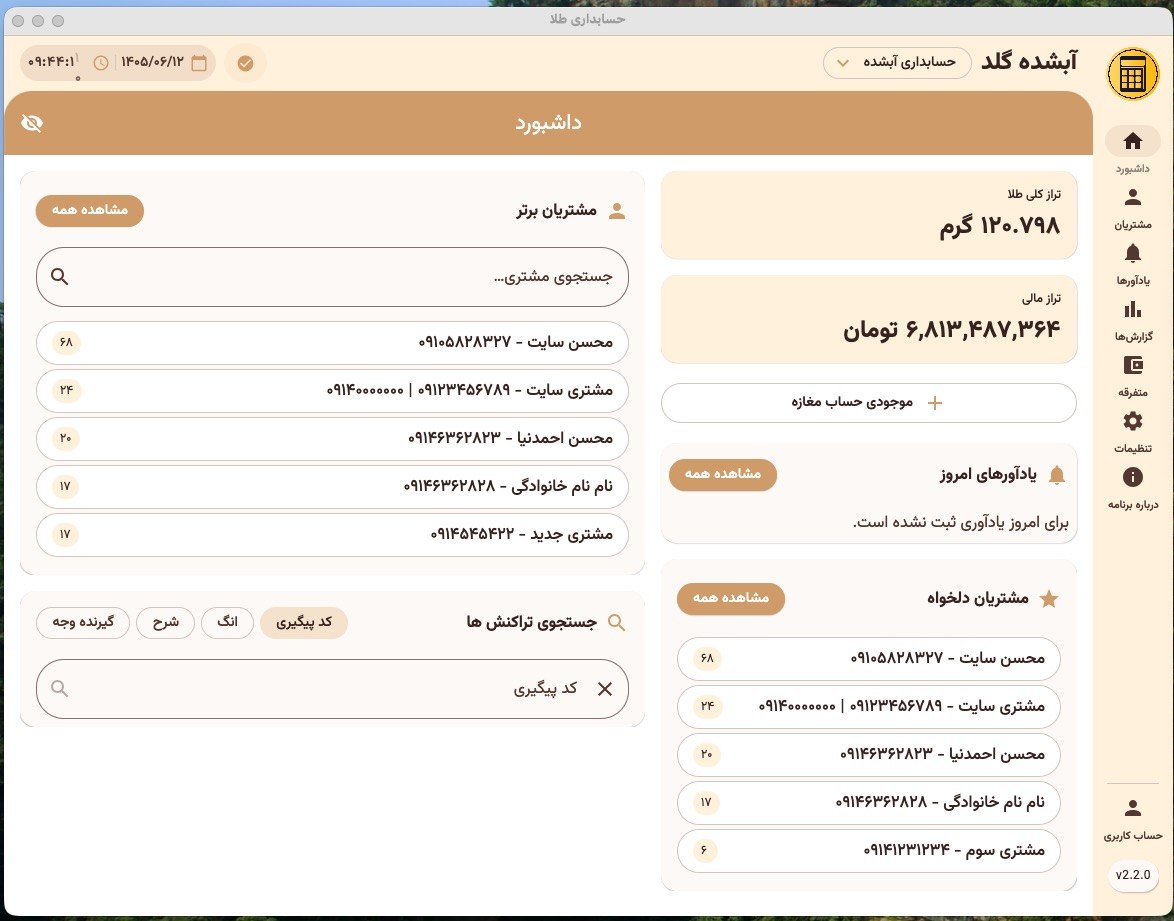Focus the کد پیگیری transaction search field
This screenshot has width=1174, height=921.
(332, 689)
